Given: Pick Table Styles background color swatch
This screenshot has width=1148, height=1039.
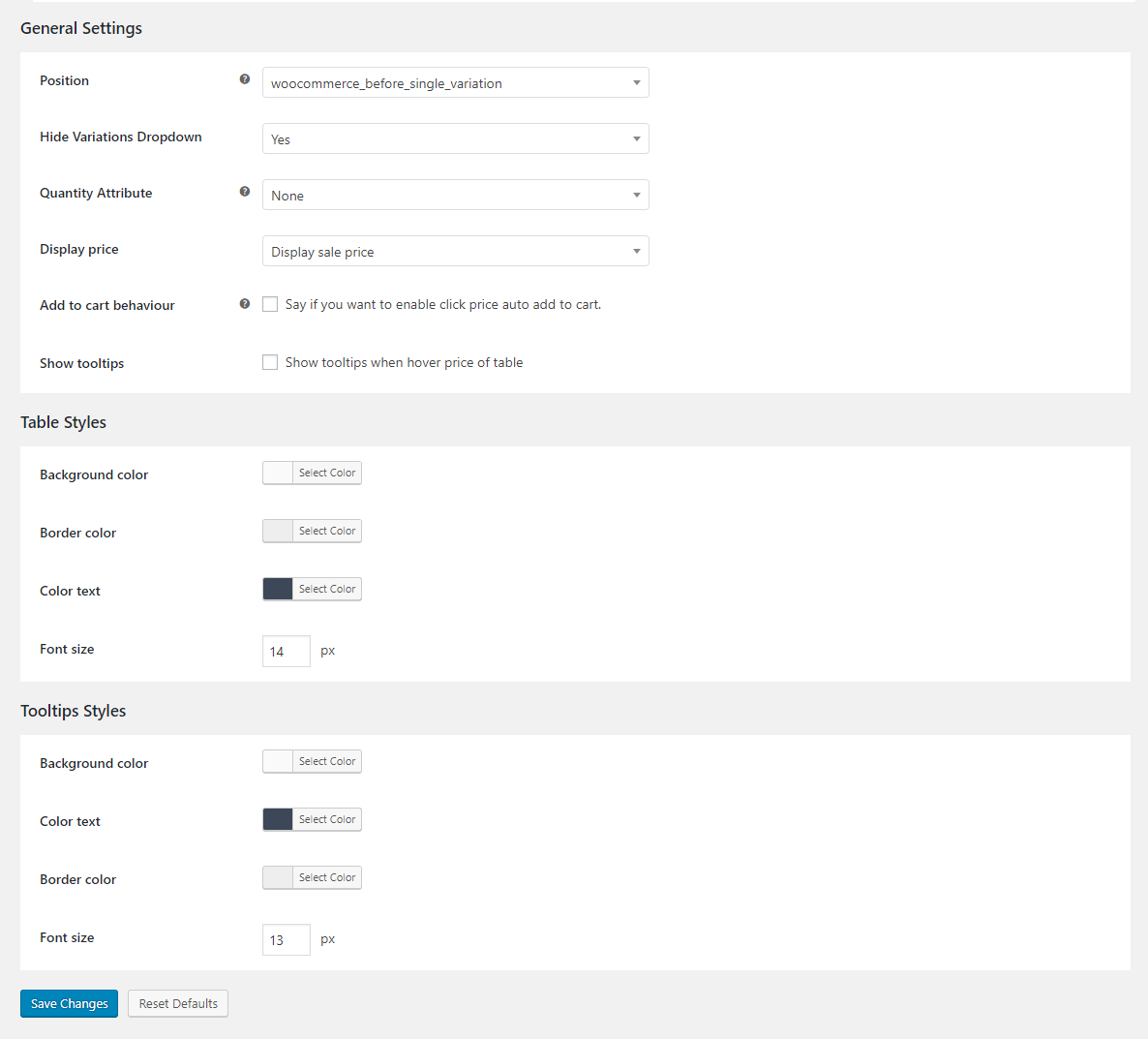Looking at the screenshot, I should point(278,473).
